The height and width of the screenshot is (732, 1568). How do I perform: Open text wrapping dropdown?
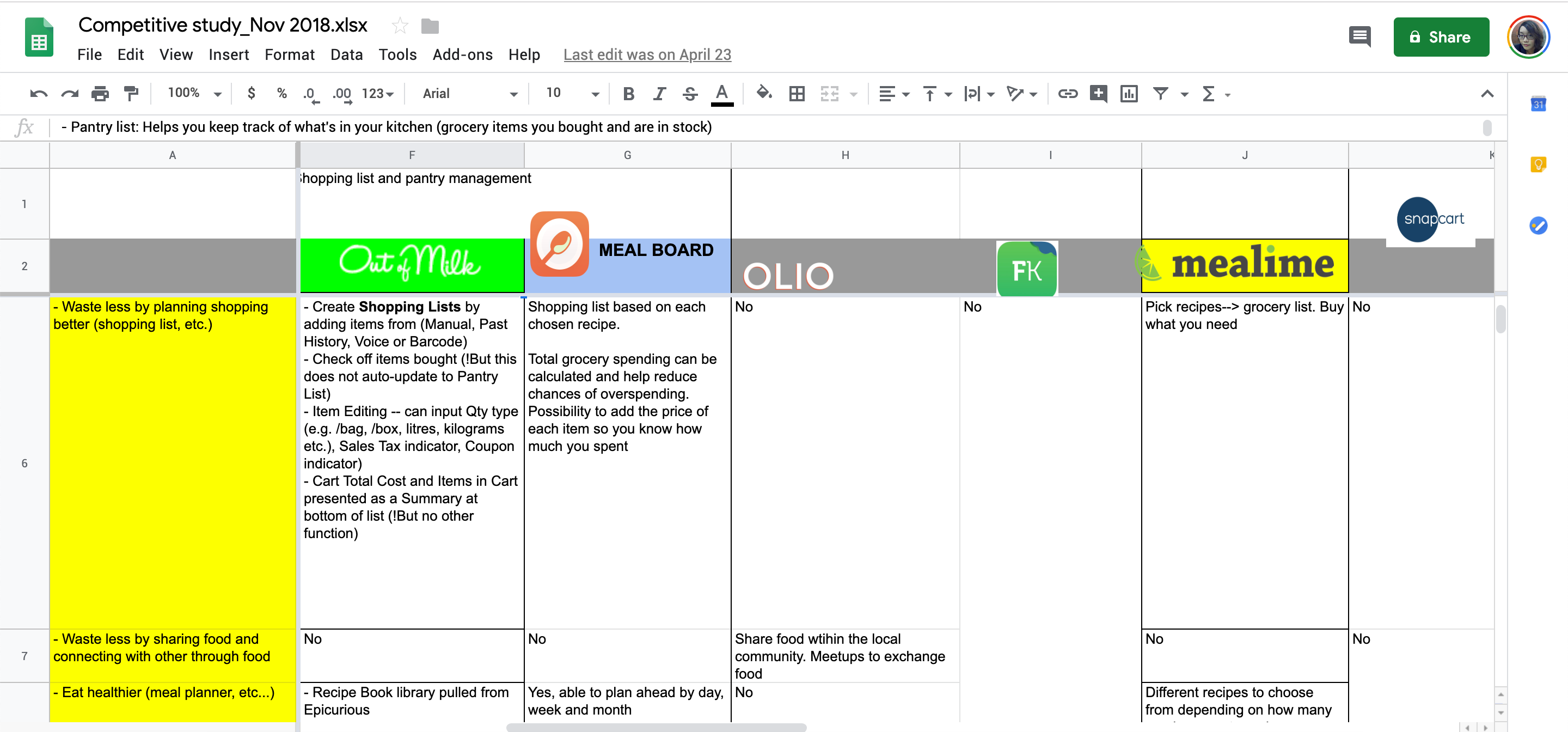pos(979,94)
